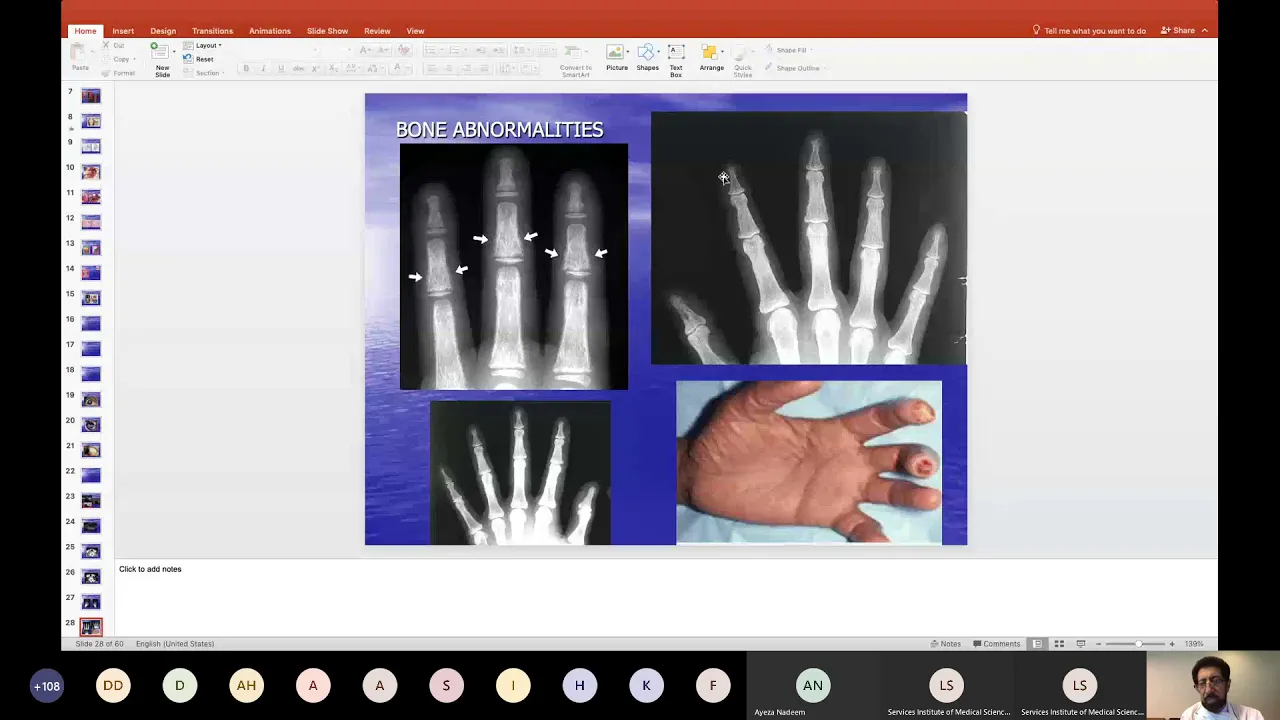This screenshot has width=1280, height=720.
Task: Select slide 24 thumbnail
Action: [x=91, y=526]
